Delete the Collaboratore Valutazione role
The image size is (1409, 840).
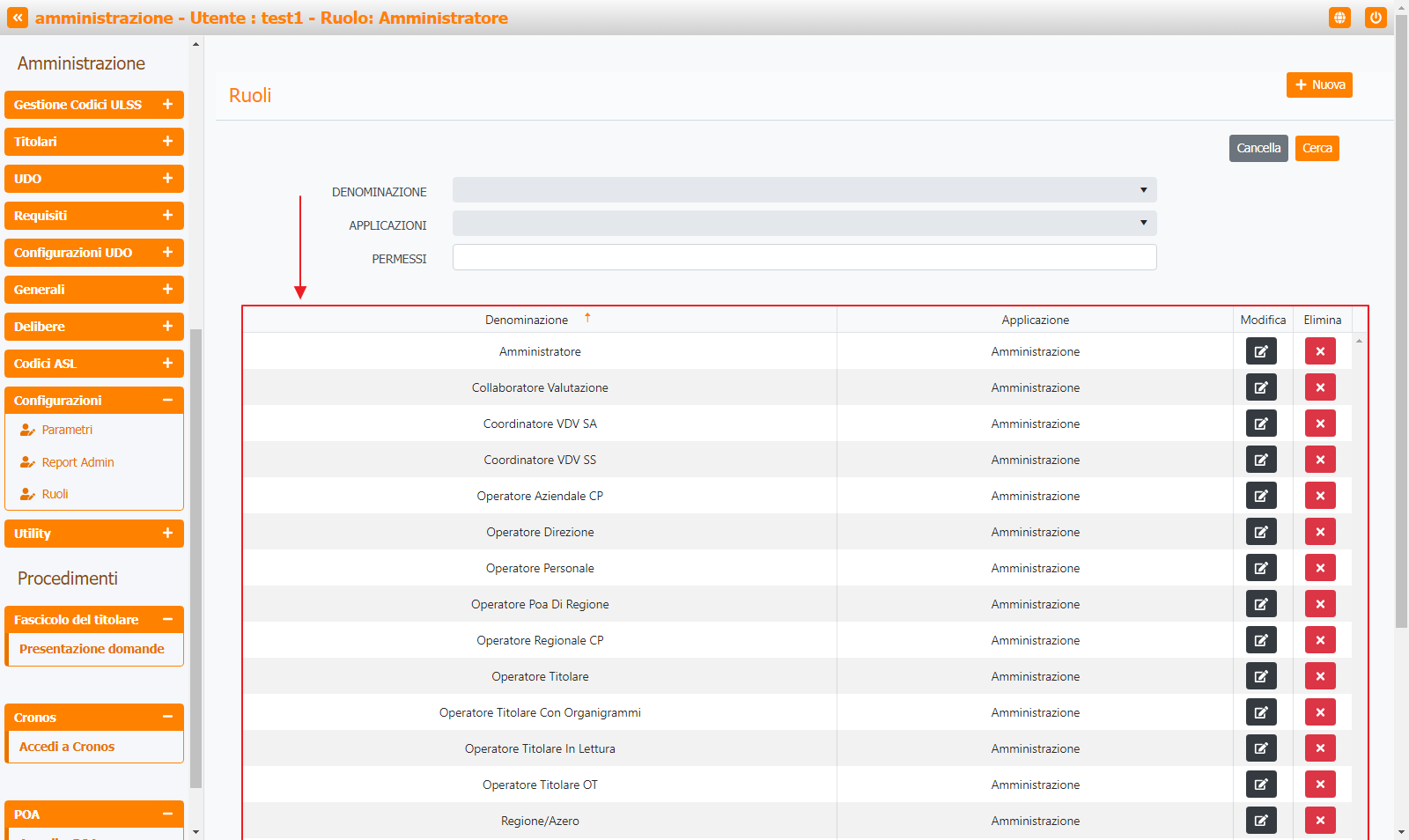click(x=1320, y=387)
